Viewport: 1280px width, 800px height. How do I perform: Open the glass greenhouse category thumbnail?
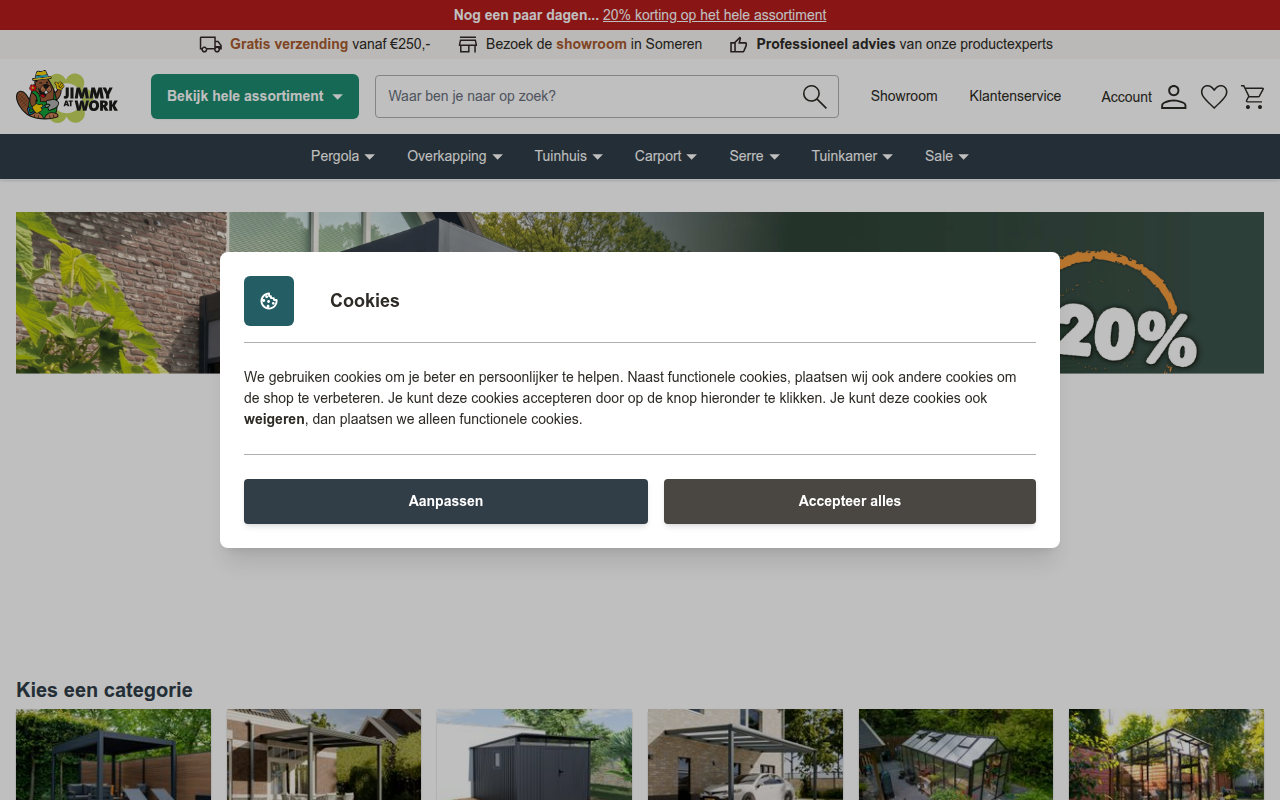(956, 755)
